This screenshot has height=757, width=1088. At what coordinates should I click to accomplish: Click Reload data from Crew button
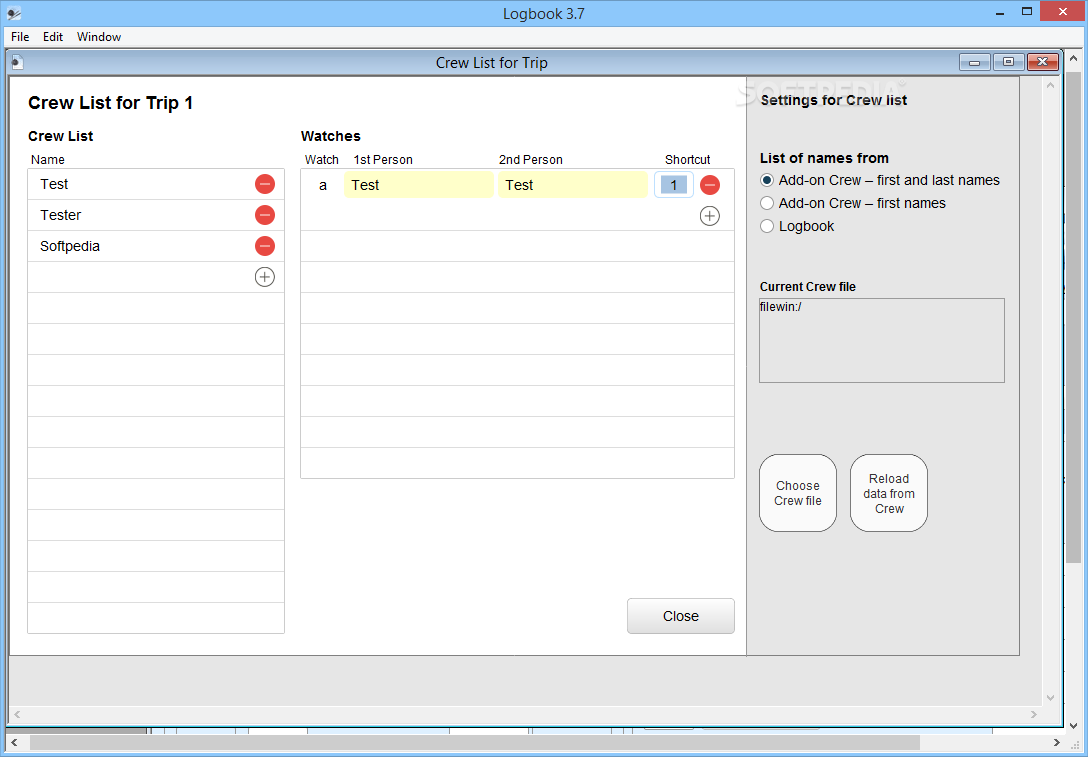(x=889, y=493)
